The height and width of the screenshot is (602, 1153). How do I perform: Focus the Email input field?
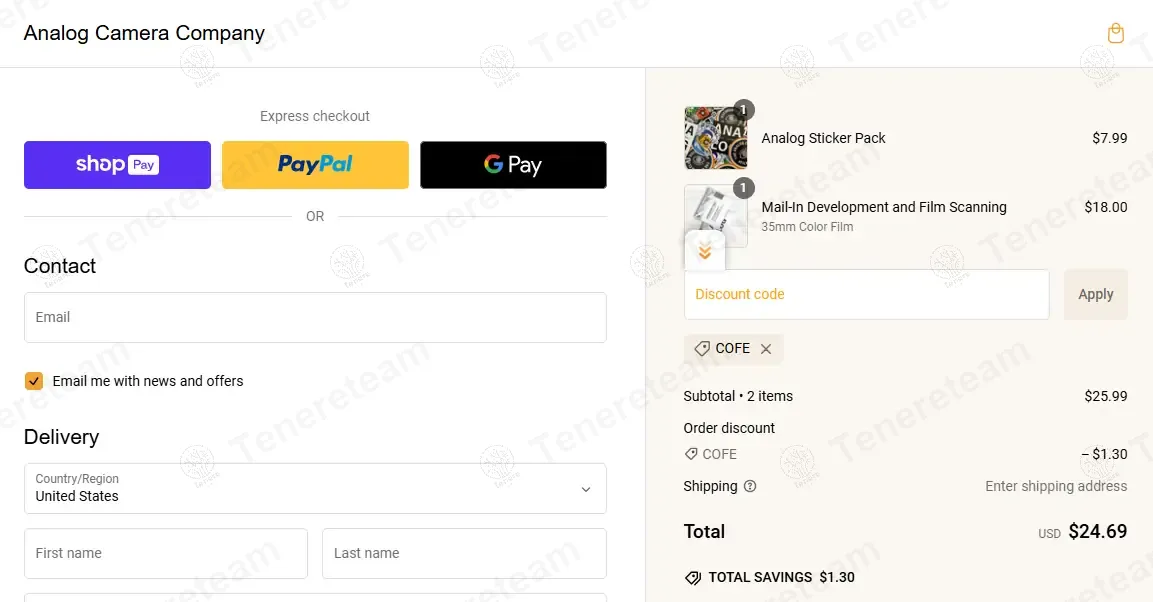[x=315, y=318]
